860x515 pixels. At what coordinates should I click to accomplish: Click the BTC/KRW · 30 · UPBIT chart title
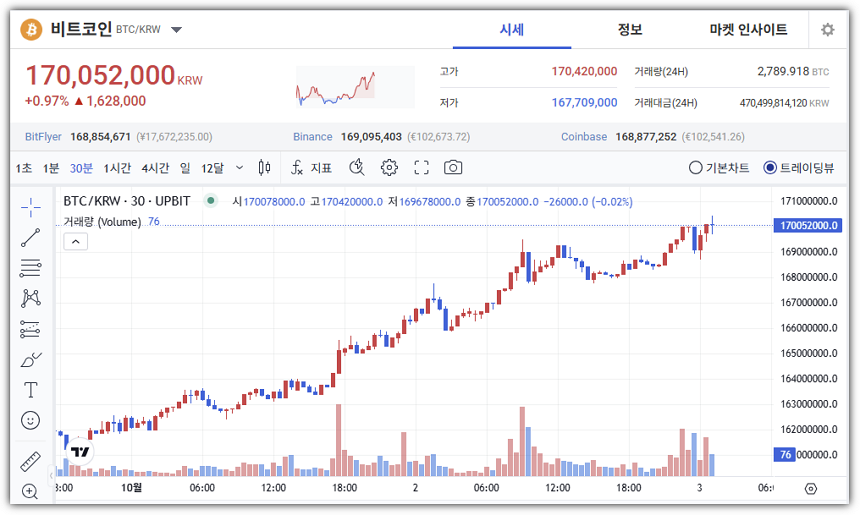coord(127,201)
